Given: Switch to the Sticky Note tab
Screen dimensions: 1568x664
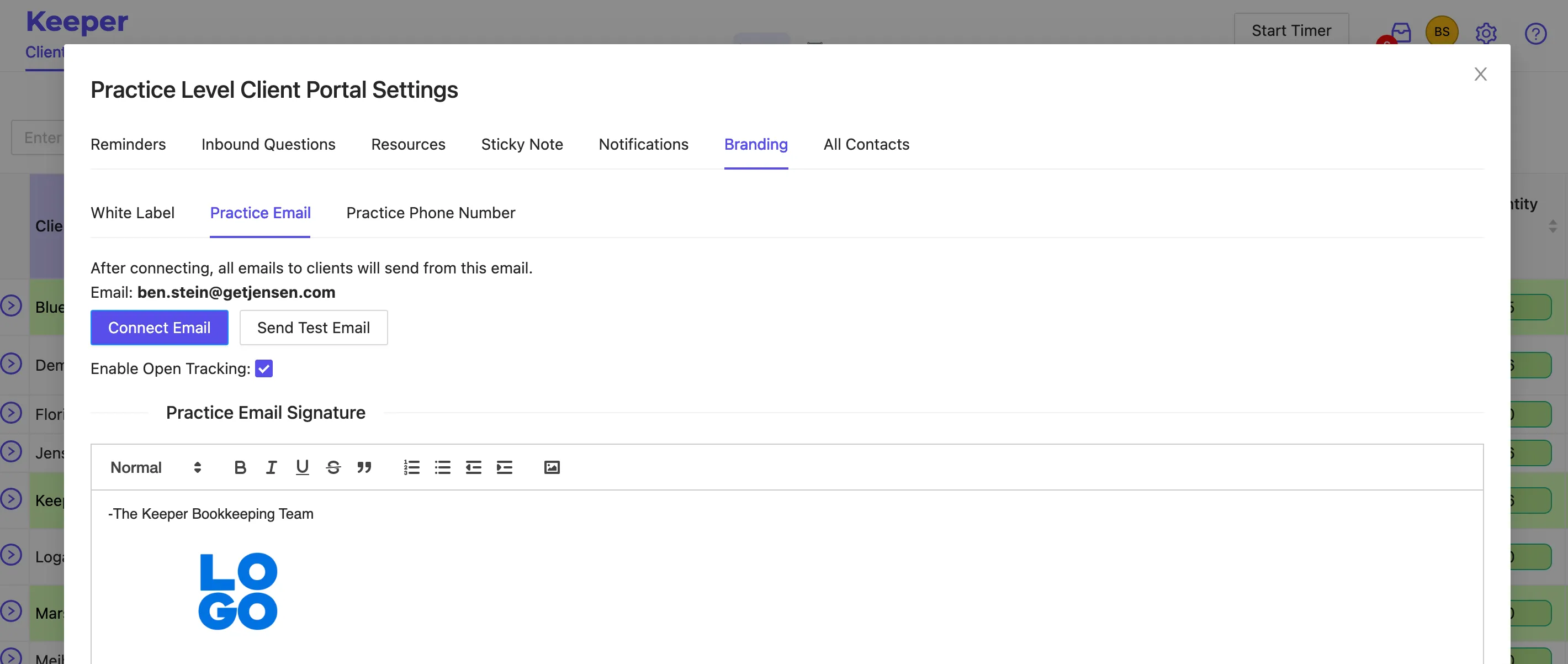Looking at the screenshot, I should (522, 144).
